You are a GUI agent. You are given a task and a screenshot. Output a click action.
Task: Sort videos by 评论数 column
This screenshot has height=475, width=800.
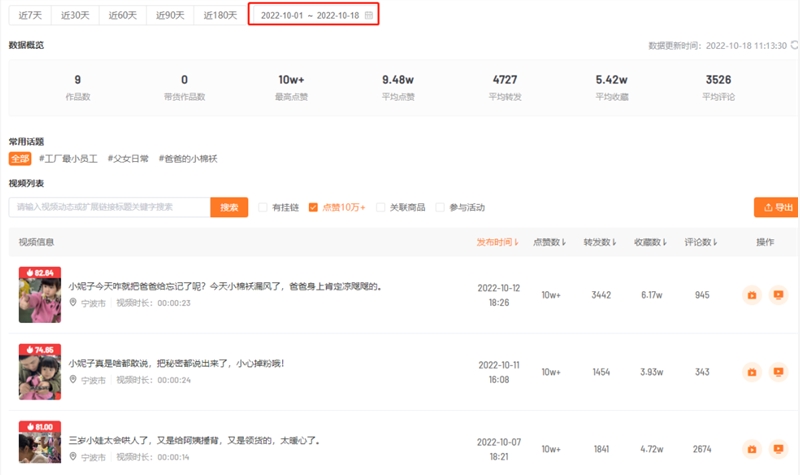point(701,242)
